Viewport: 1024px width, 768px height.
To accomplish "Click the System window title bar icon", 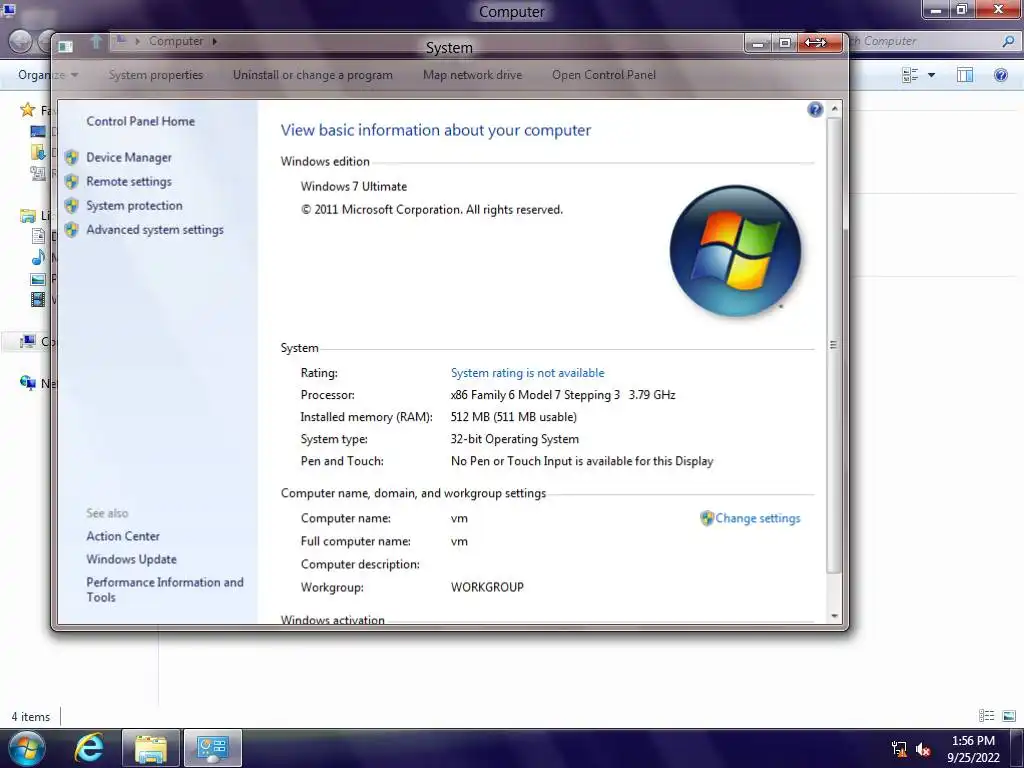I will click(x=65, y=46).
